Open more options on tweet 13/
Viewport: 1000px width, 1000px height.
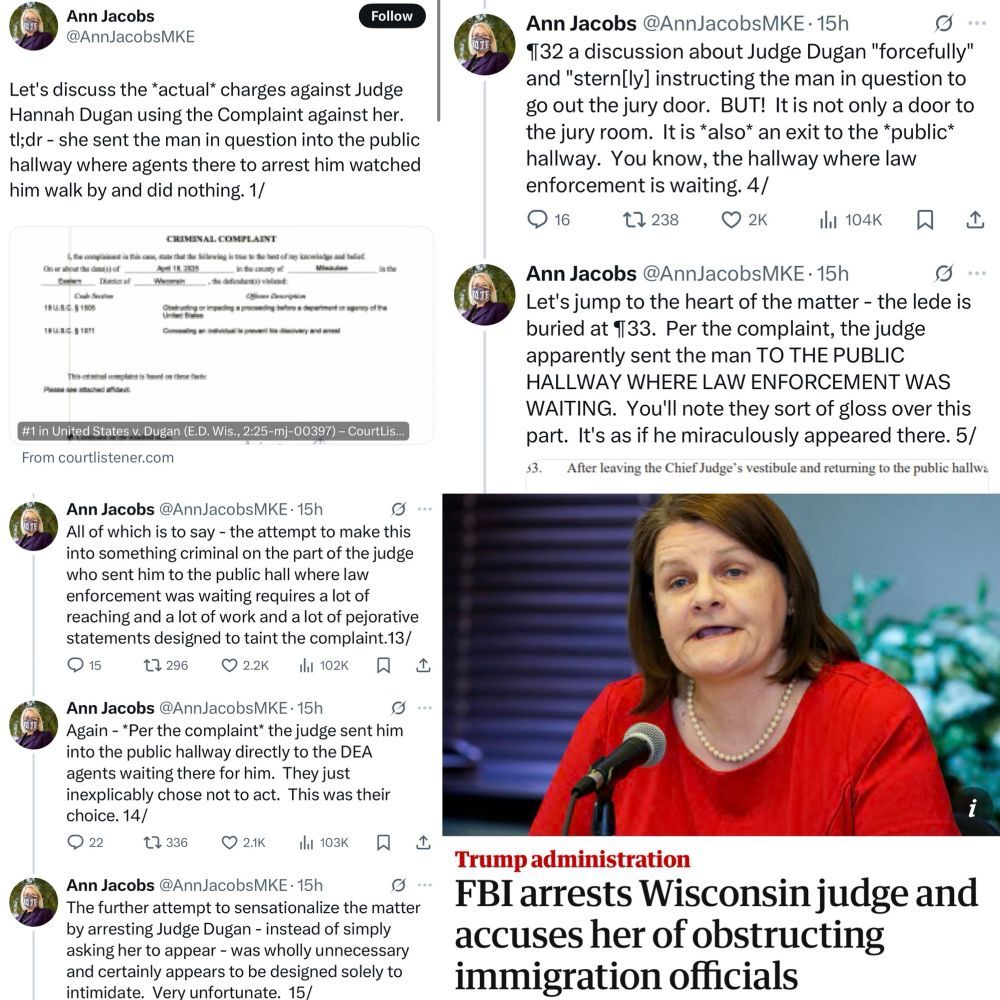[x=425, y=509]
